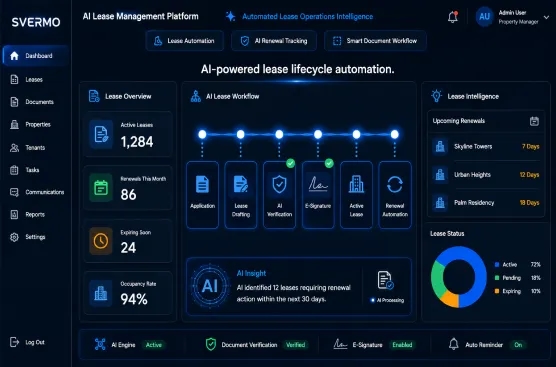The width and height of the screenshot is (556, 367).
Task: Click the AI Lease Workflow header icon
Action: coord(196,96)
